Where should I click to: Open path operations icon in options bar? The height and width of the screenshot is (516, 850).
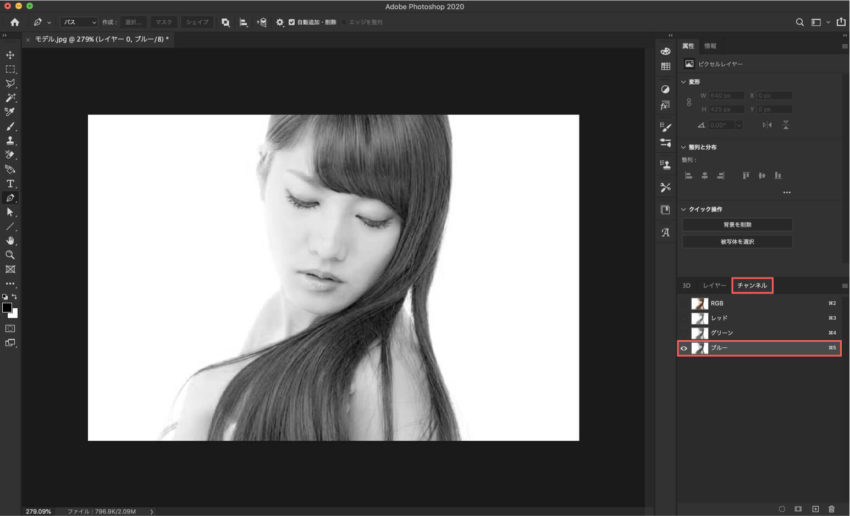pyautogui.click(x=226, y=22)
